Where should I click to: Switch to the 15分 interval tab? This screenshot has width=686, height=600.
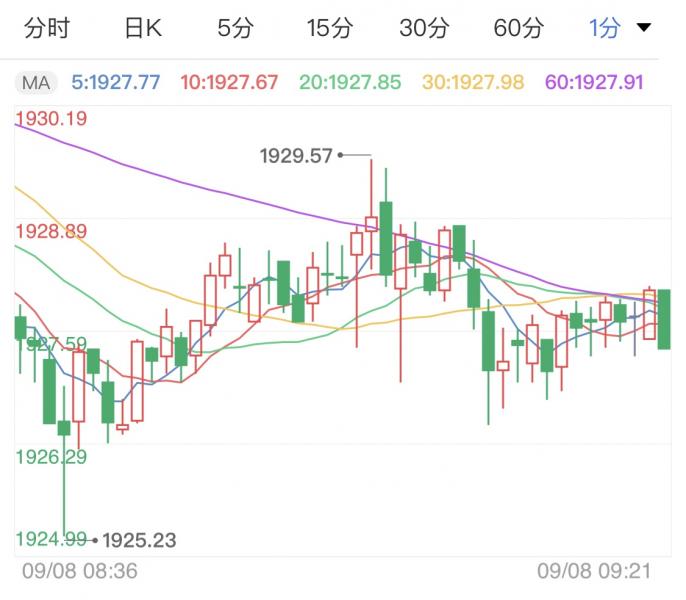[329, 29]
